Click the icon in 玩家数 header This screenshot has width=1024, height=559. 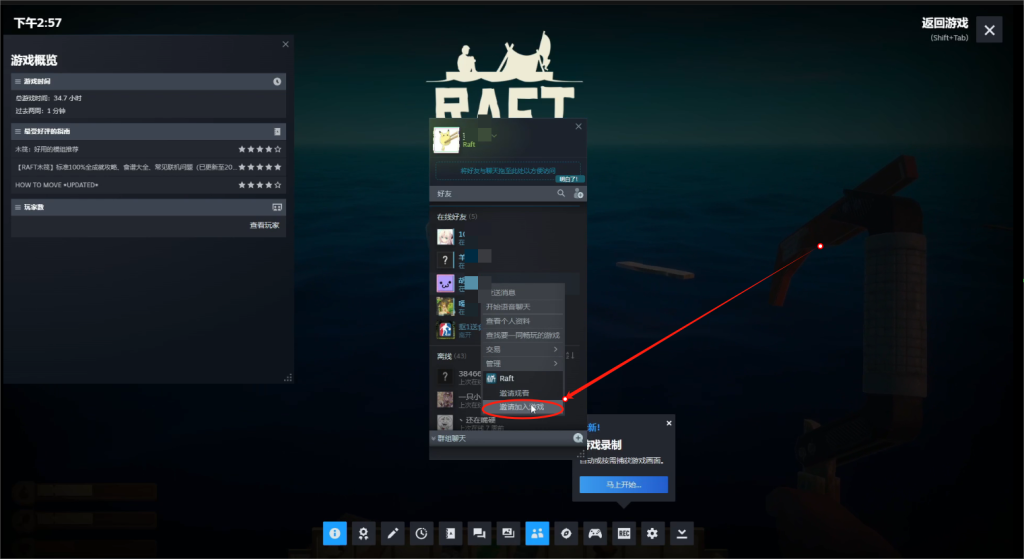pos(277,207)
